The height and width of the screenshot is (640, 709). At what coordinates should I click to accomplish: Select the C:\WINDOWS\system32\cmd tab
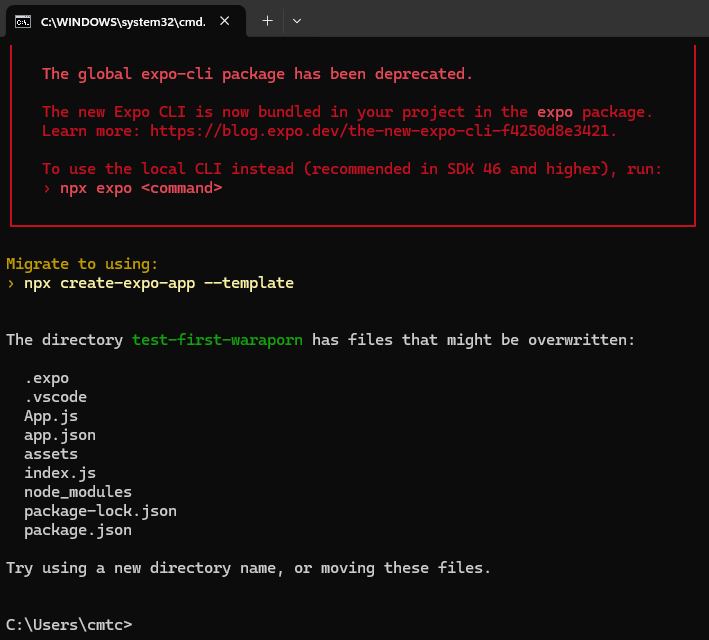coord(120,21)
